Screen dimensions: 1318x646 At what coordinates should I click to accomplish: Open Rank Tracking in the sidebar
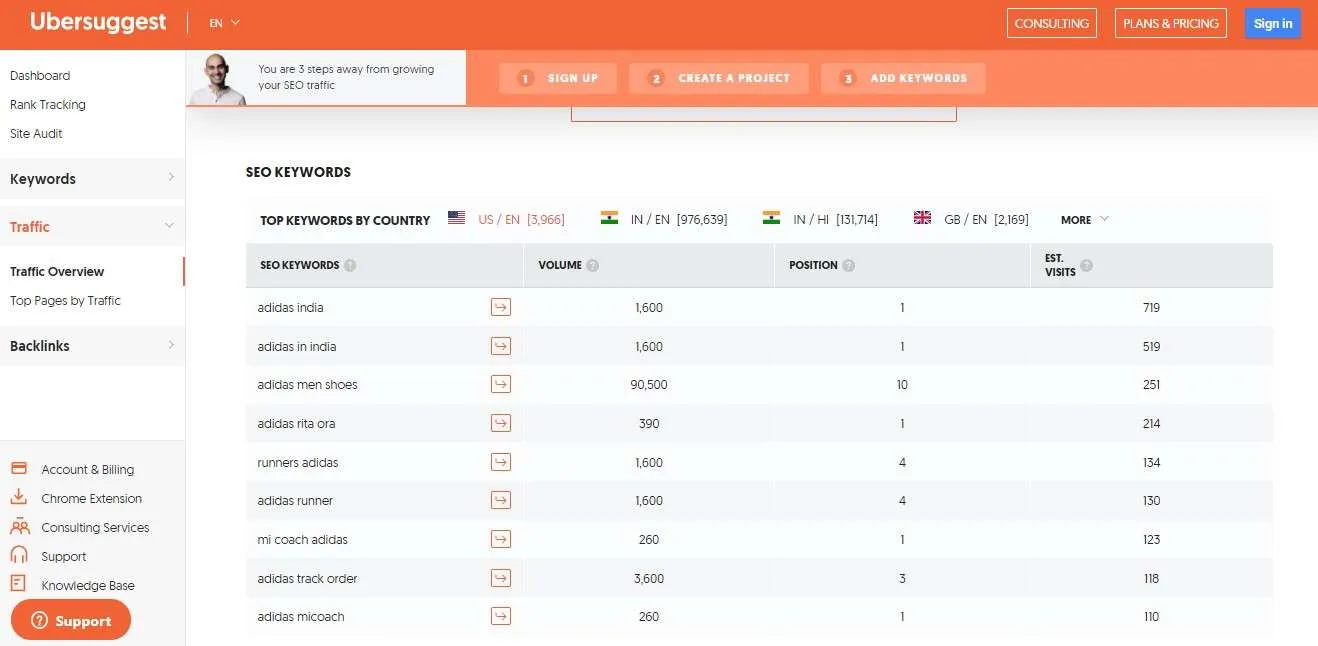48,104
